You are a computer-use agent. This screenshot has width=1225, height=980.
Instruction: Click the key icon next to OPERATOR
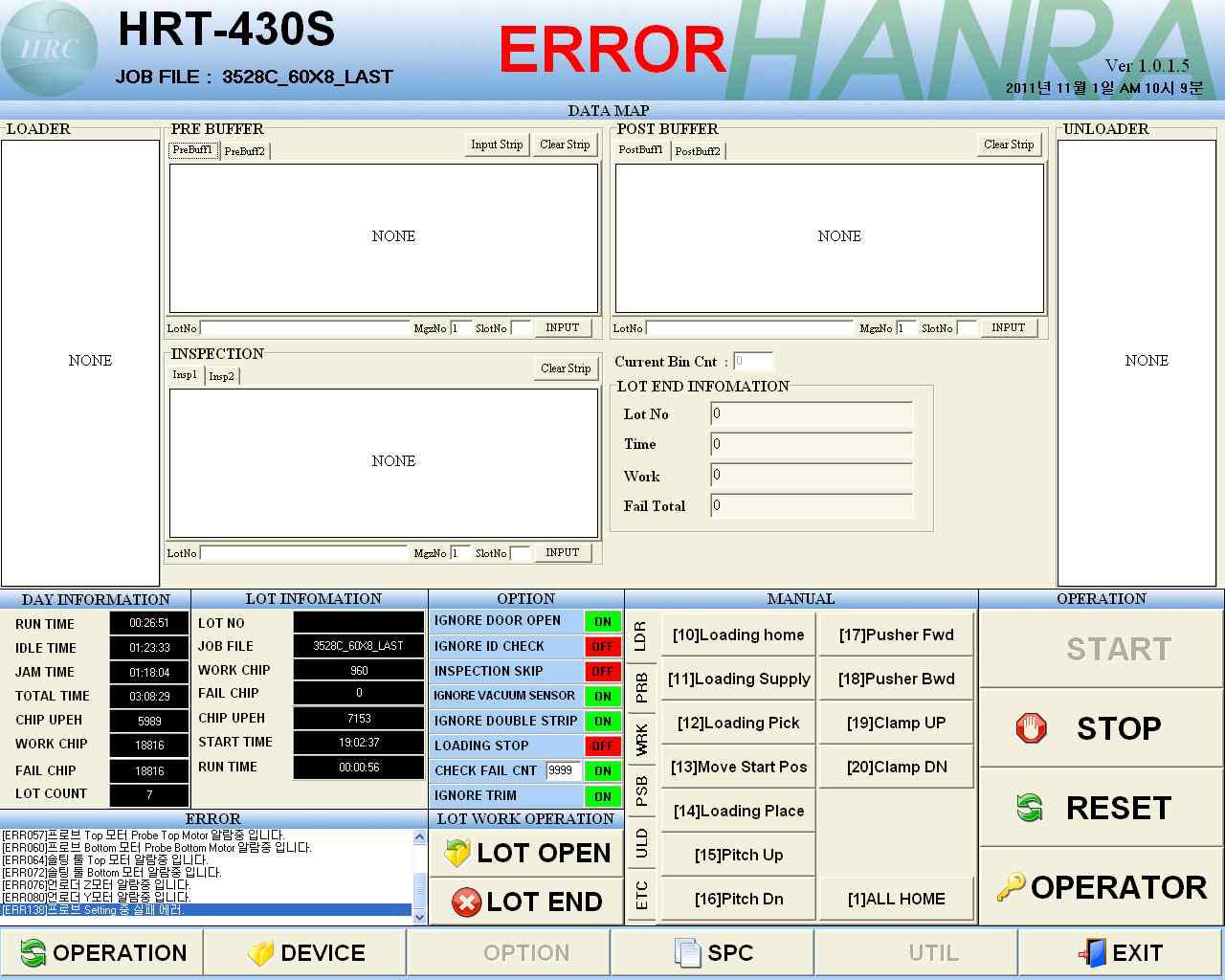(x=1011, y=887)
